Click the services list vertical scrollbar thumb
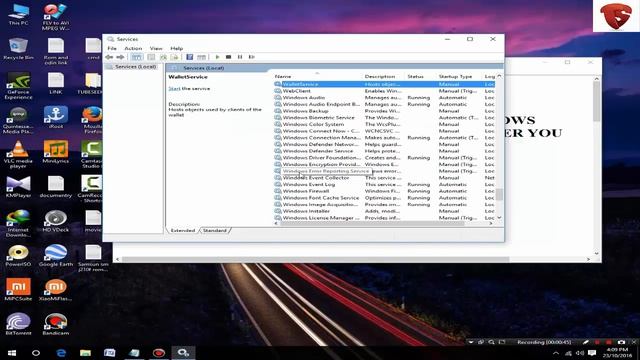This screenshot has width=640, height=360. 499,194
